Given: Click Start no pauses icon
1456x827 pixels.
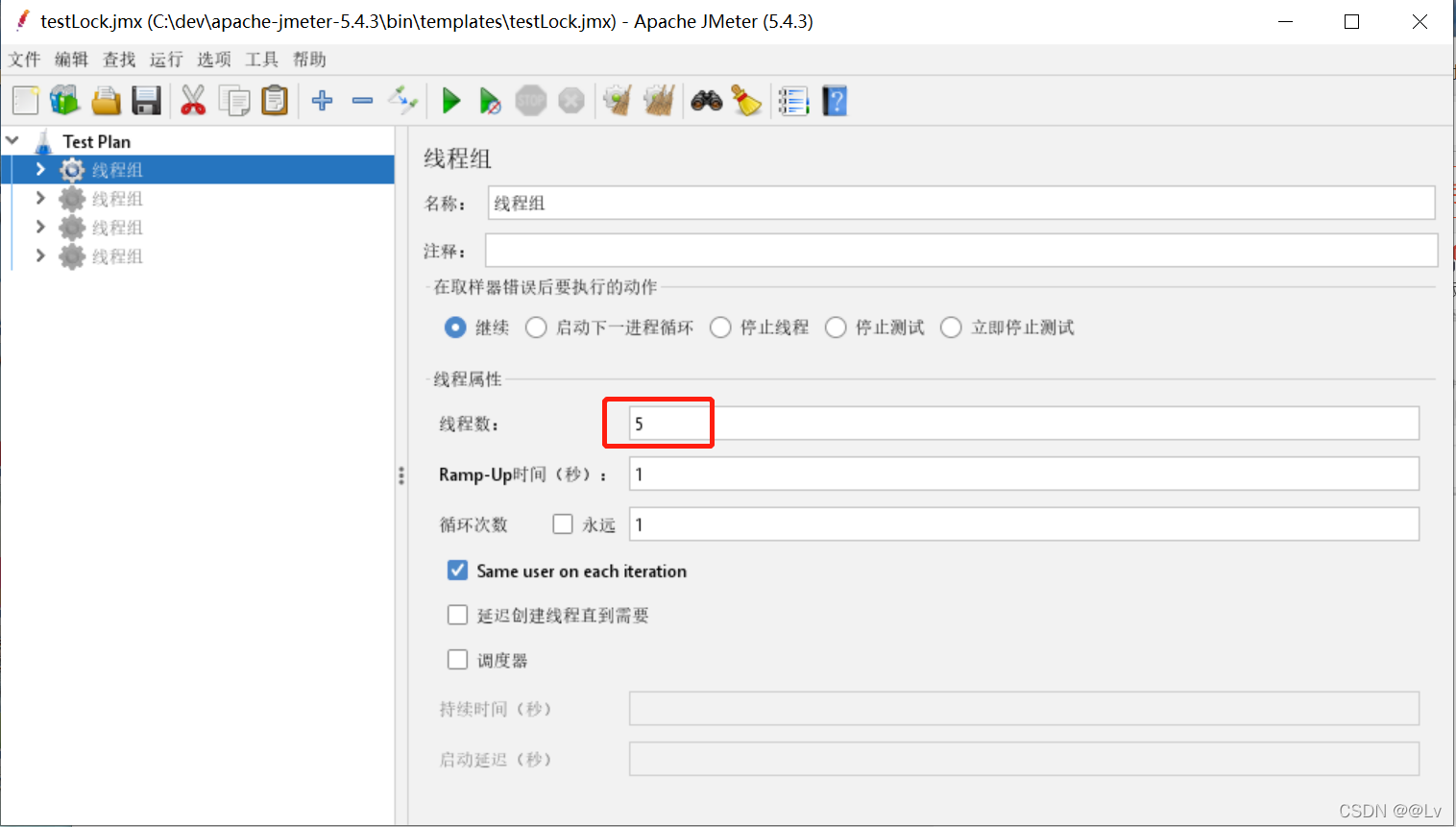Looking at the screenshot, I should (490, 101).
